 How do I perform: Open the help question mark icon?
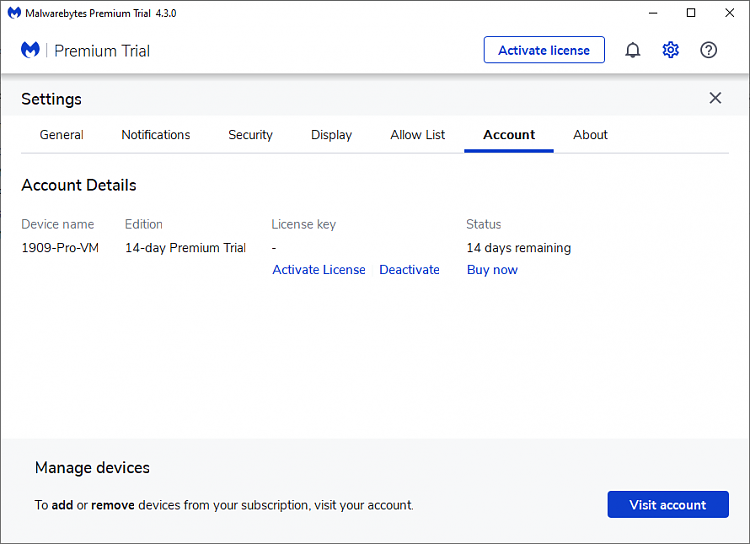708,50
